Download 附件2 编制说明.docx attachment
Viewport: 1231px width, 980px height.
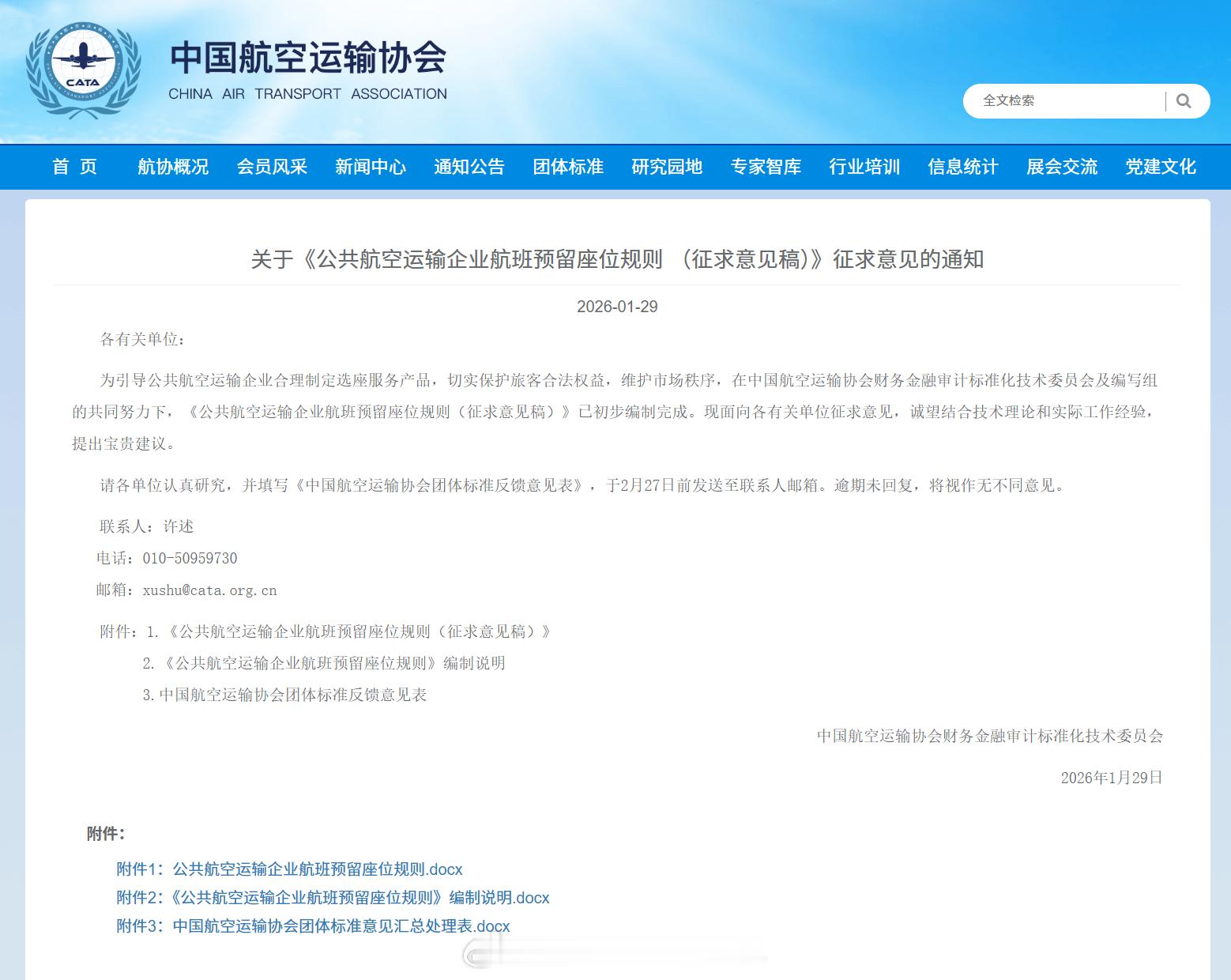pyautogui.click(x=333, y=898)
